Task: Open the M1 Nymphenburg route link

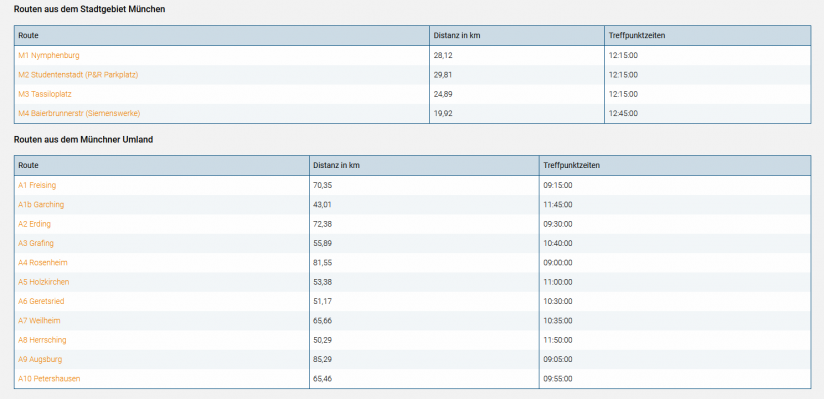Action: pos(49,55)
